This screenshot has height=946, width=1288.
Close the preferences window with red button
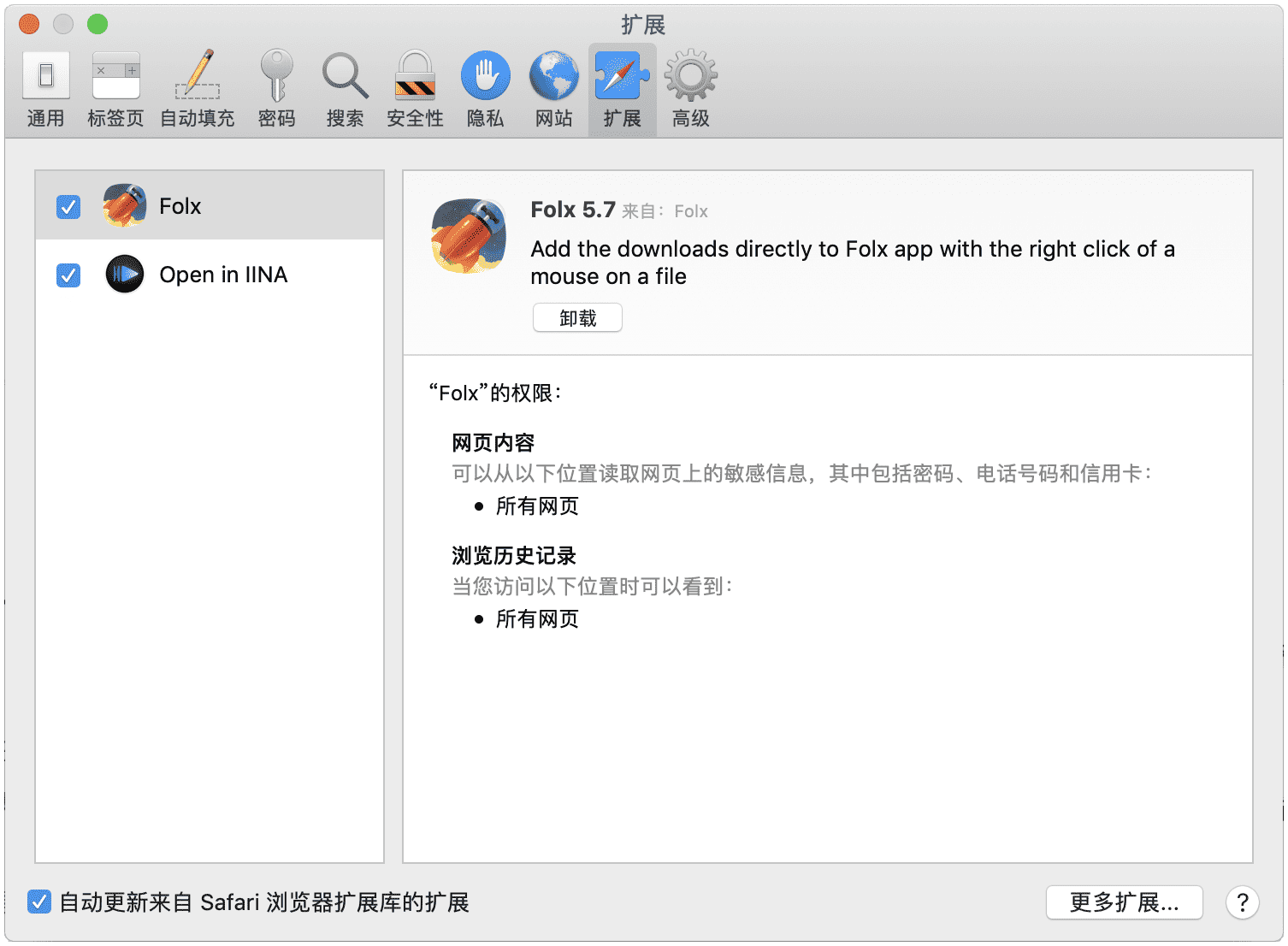[29, 24]
